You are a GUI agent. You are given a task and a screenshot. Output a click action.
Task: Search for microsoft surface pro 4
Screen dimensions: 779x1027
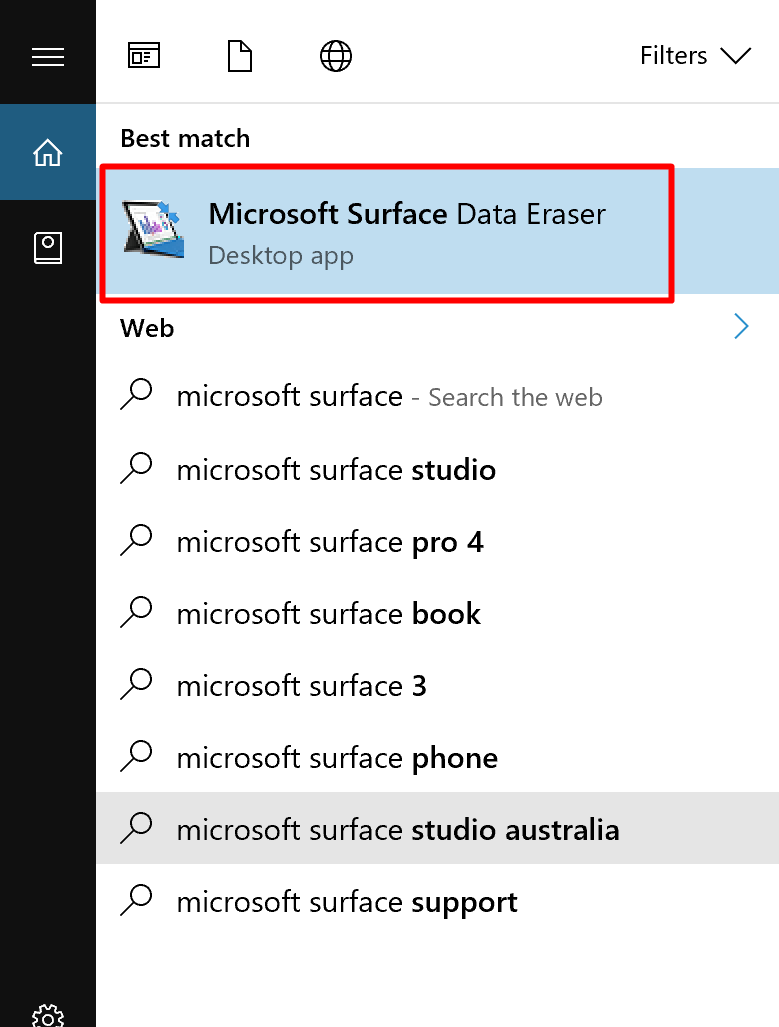coord(330,541)
